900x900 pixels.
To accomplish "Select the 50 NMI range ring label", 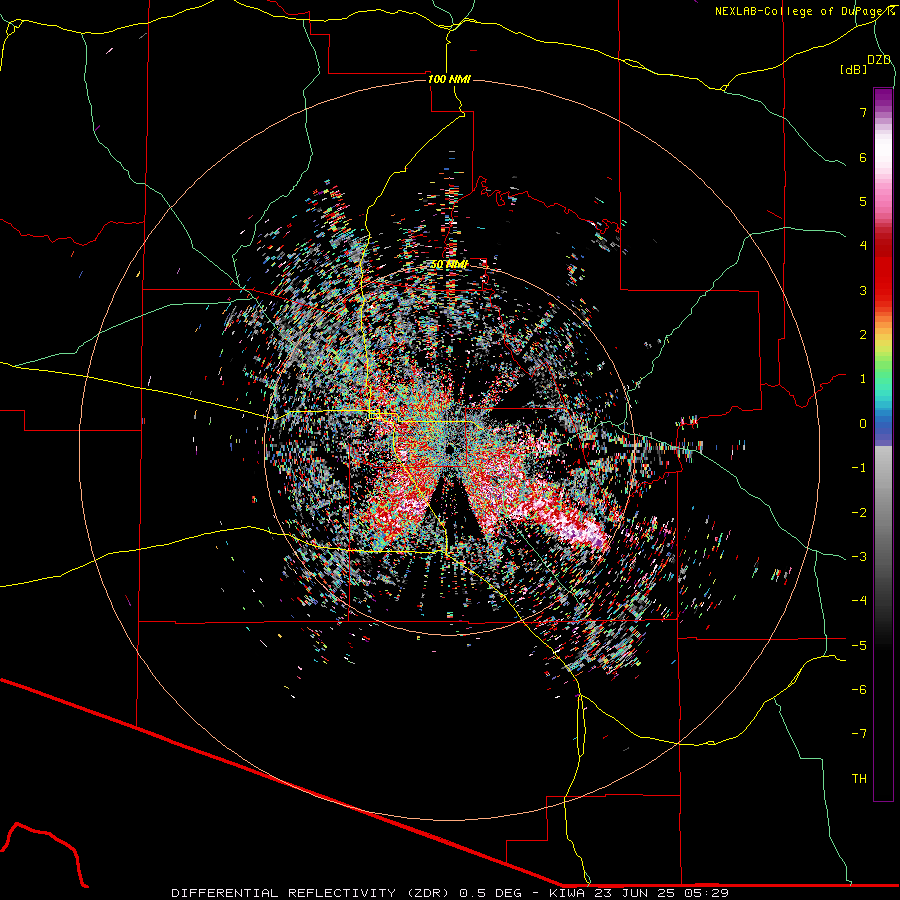I will tap(449, 265).
